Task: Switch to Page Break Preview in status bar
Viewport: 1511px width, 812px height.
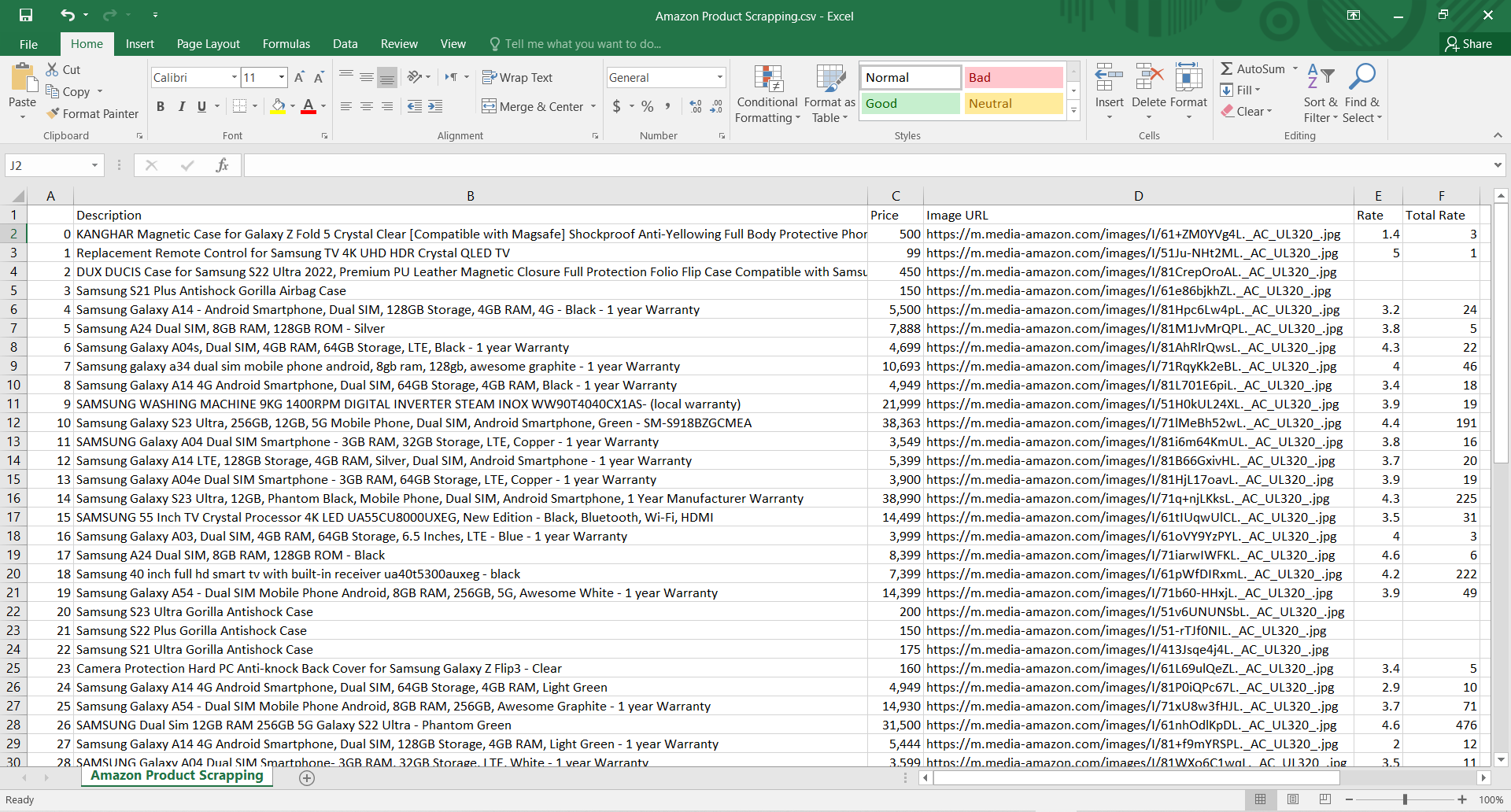Action: pos(1325,799)
